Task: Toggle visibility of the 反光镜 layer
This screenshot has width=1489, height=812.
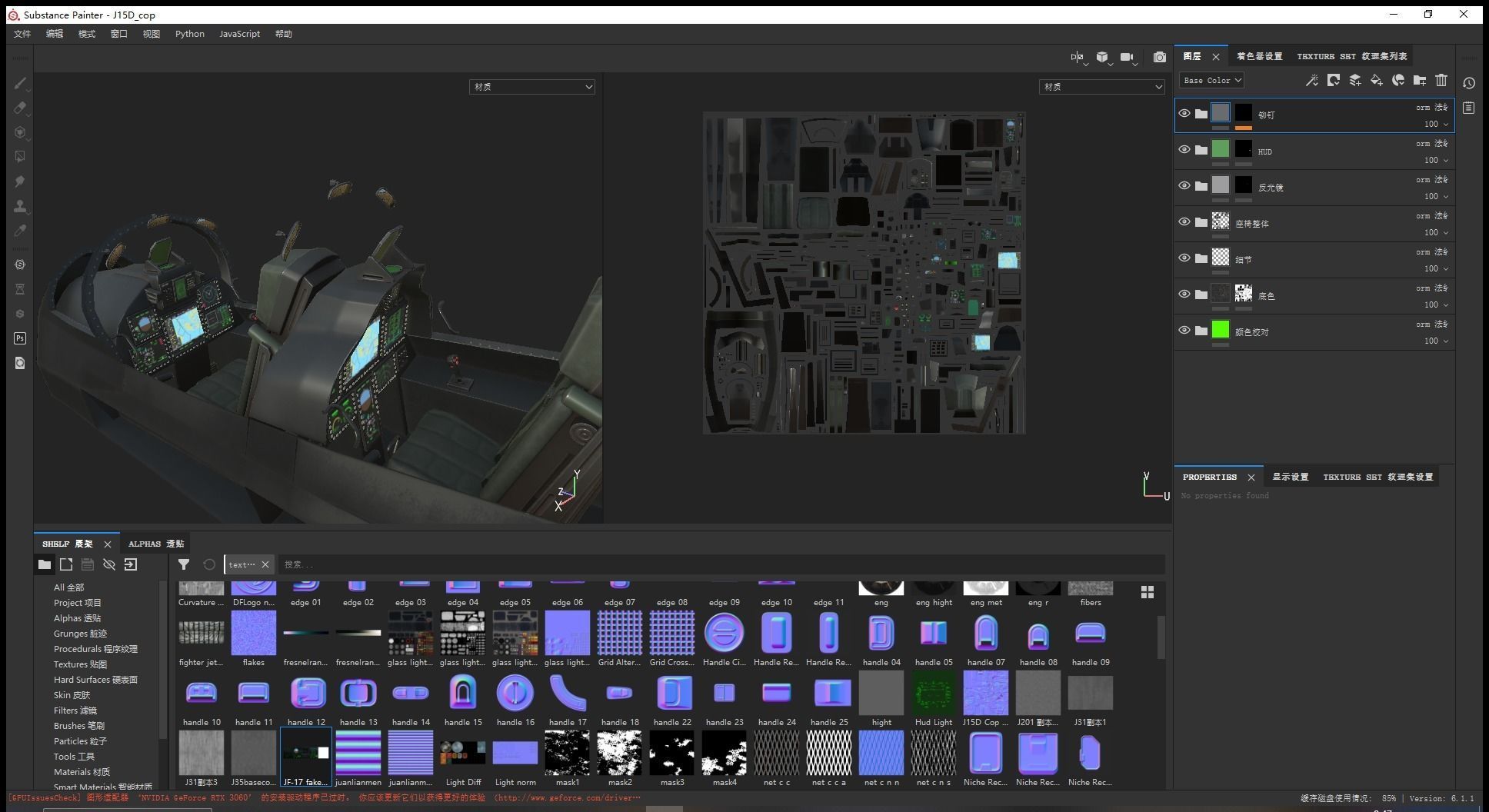Action: coord(1184,186)
